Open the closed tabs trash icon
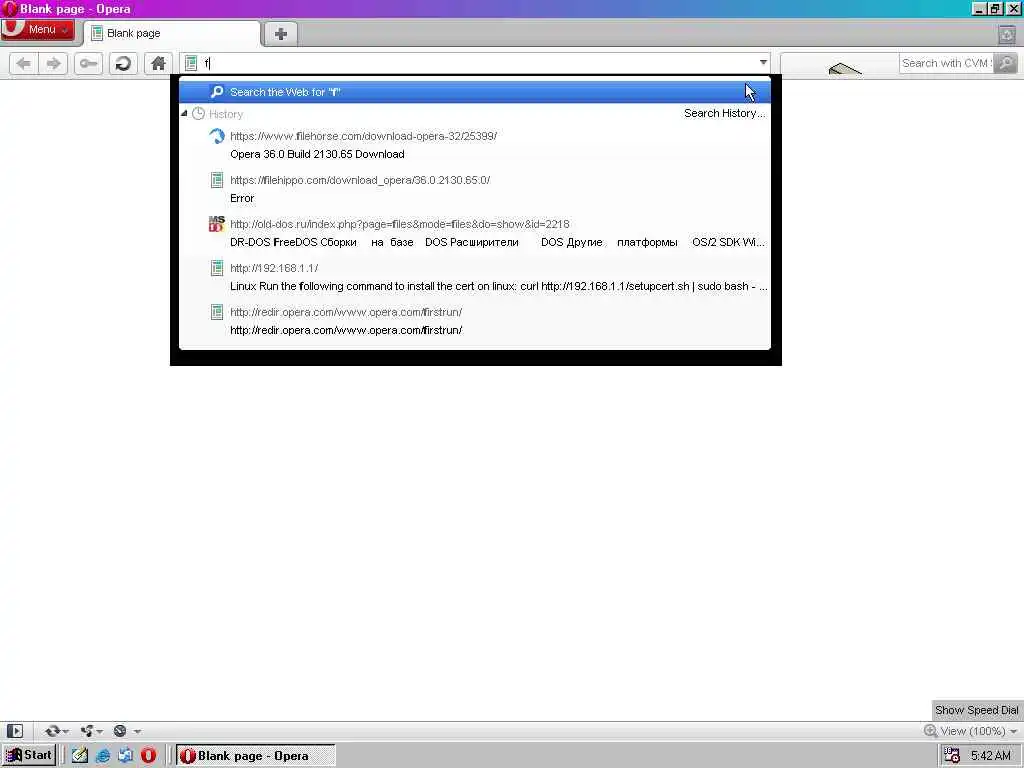 tap(1006, 34)
